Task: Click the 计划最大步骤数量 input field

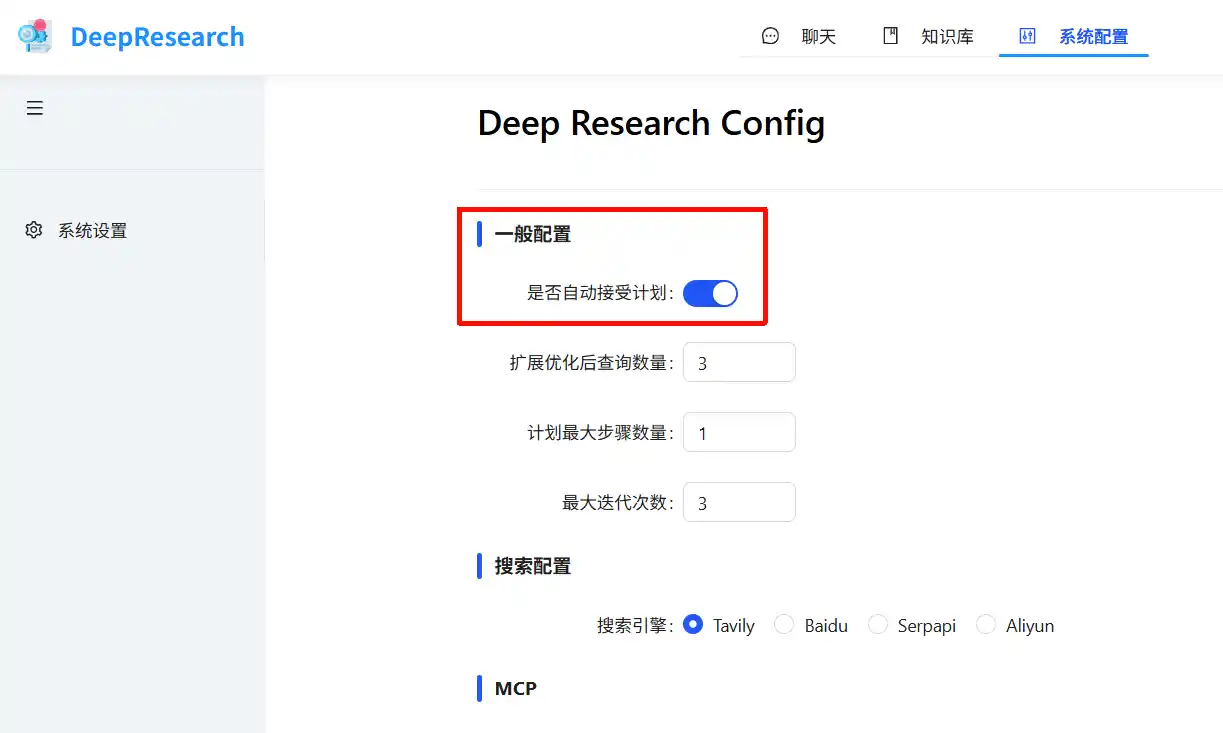Action: tap(739, 432)
